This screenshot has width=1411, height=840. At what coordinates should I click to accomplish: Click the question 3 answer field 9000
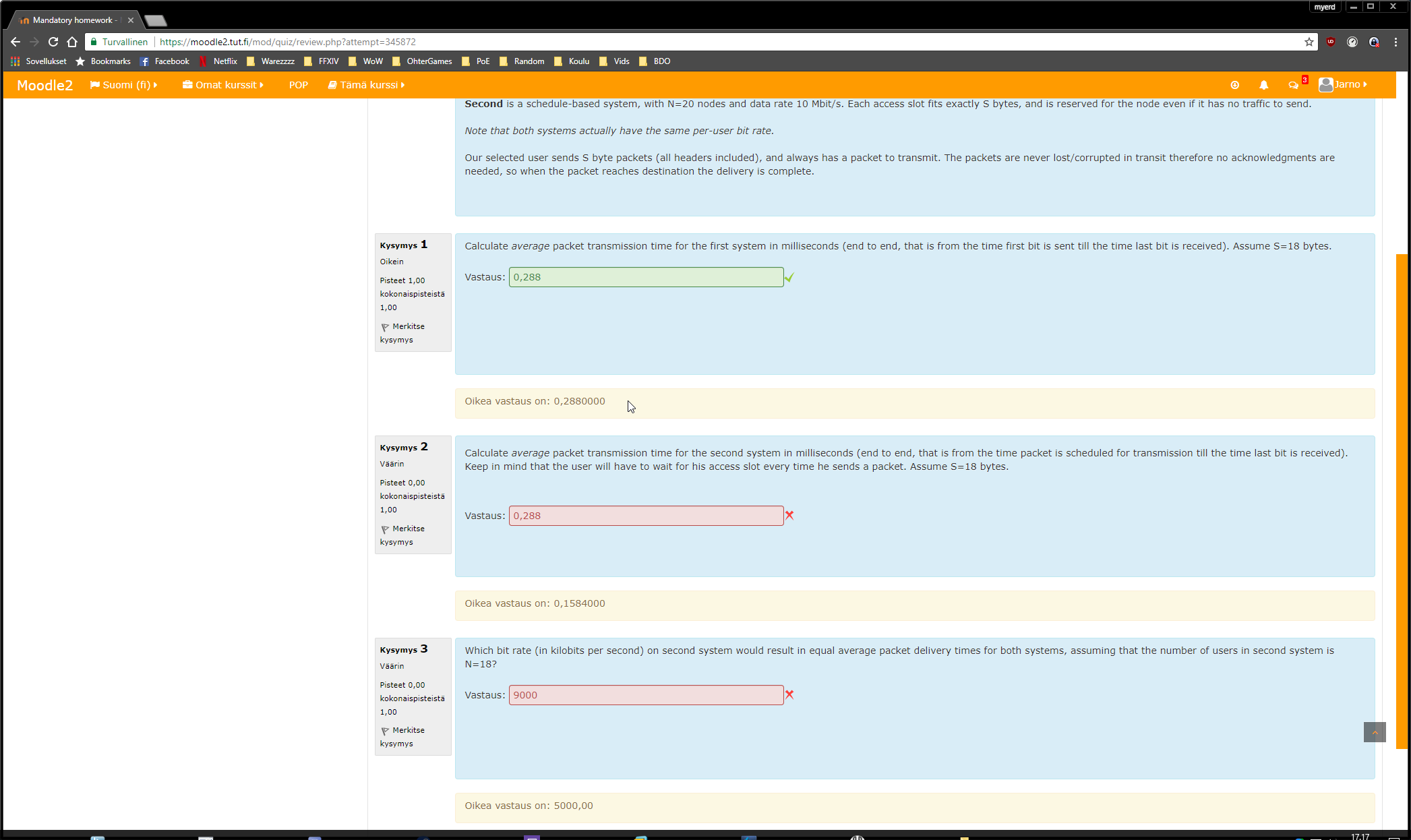(x=646, y=695)
